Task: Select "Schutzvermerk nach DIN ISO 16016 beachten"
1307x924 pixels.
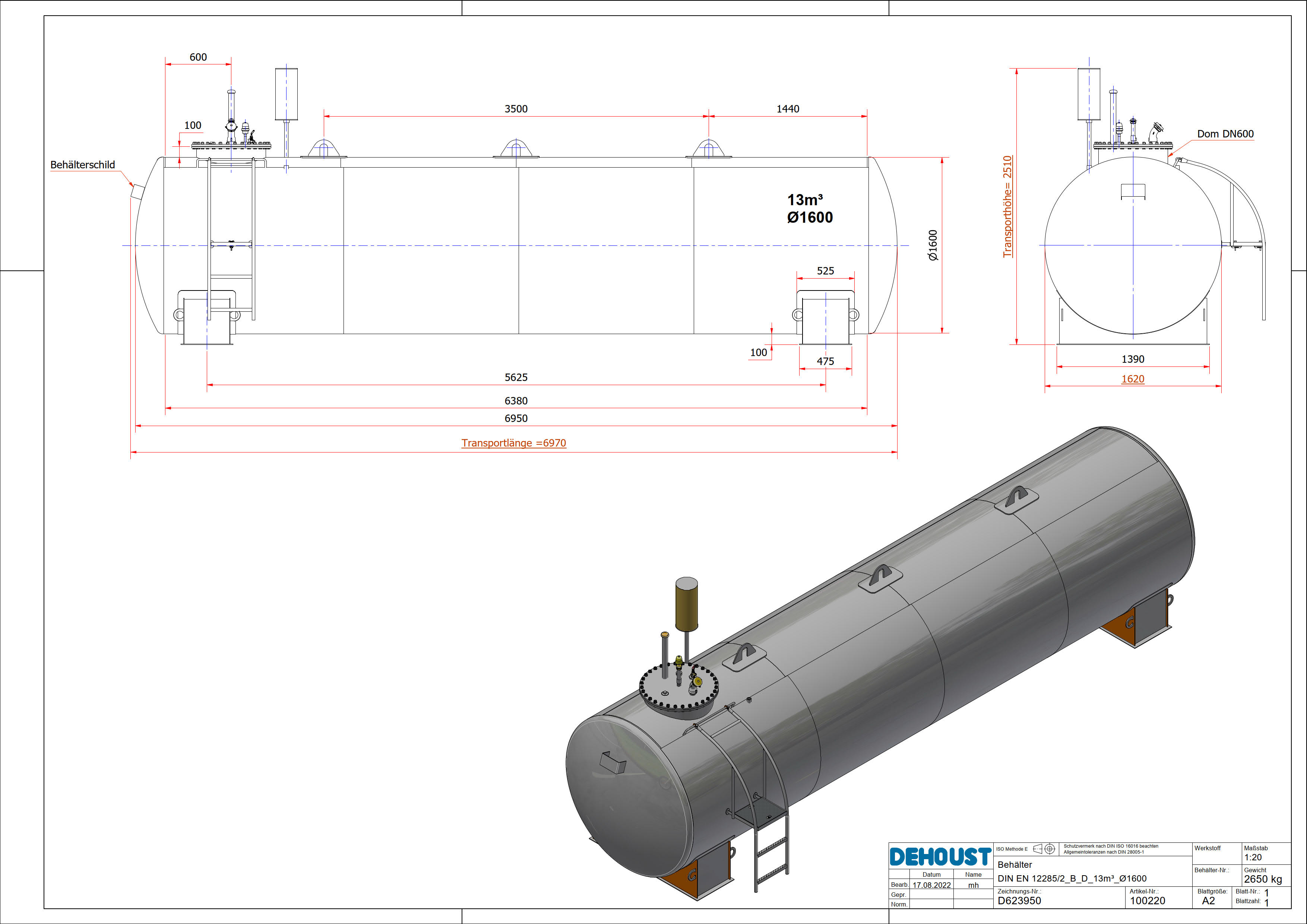Action: click(x=1111, y=846)
